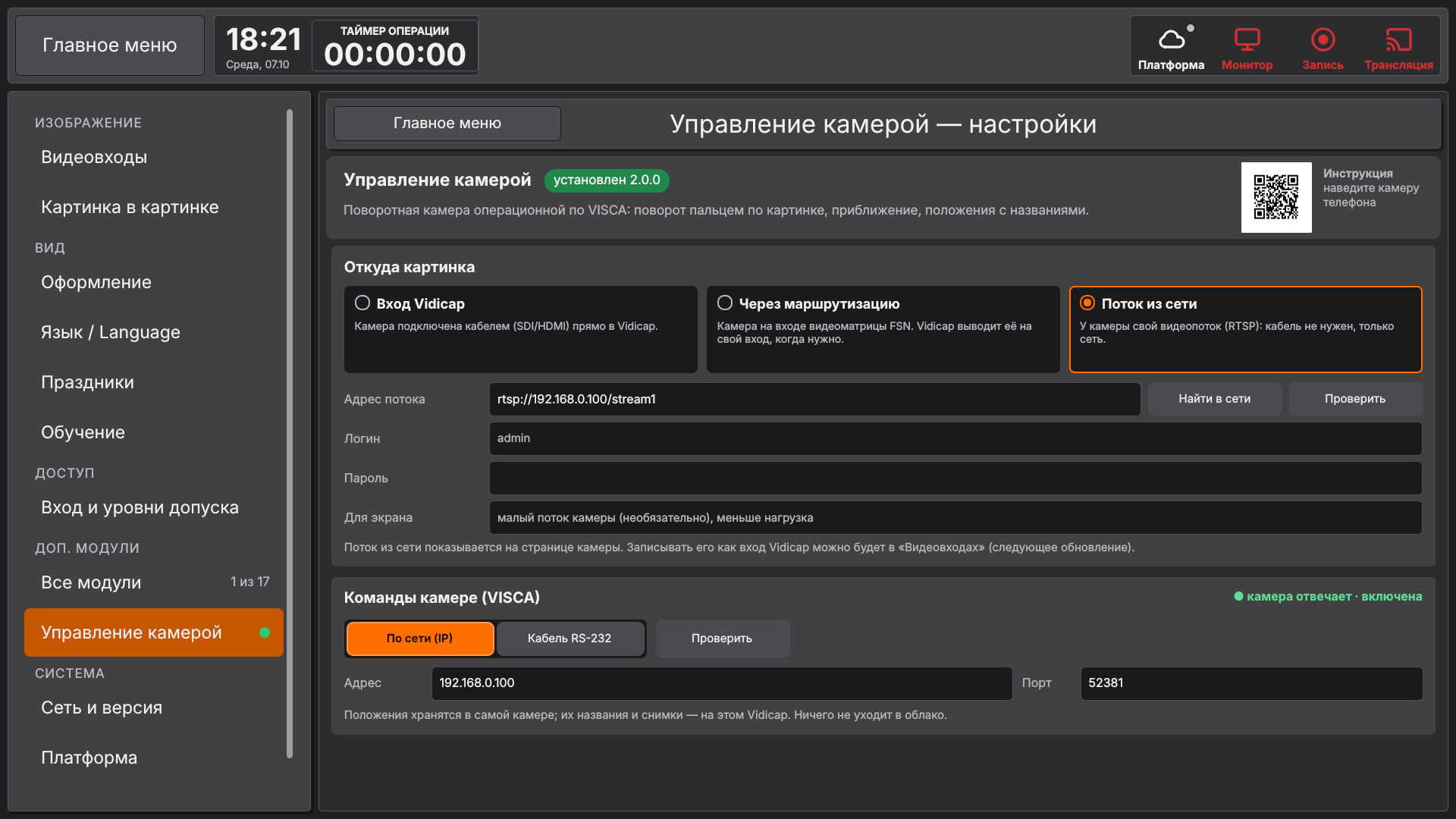Switch VISCA commands to Кабель RS-232
The image size is (1456, 819).
coord(570,639)
